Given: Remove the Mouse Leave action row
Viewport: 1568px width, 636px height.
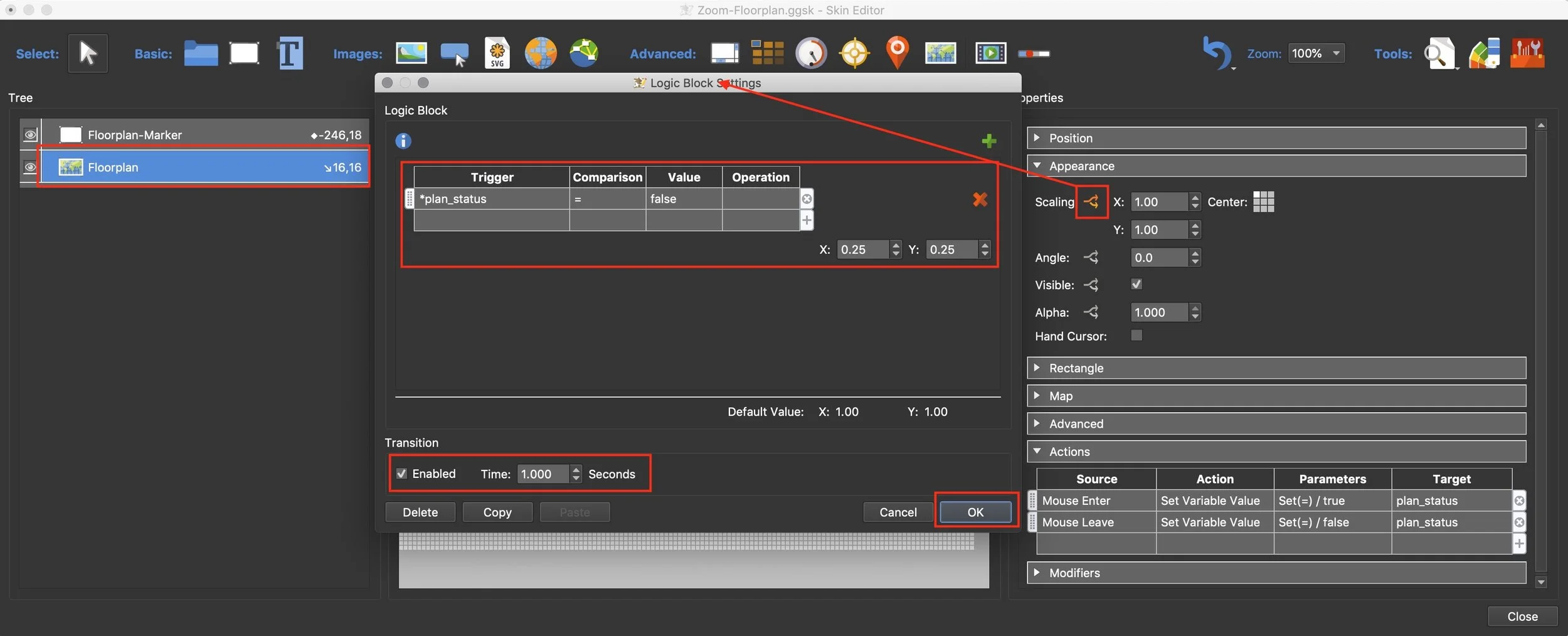Looking at the screenshot, I should 1519,522.
